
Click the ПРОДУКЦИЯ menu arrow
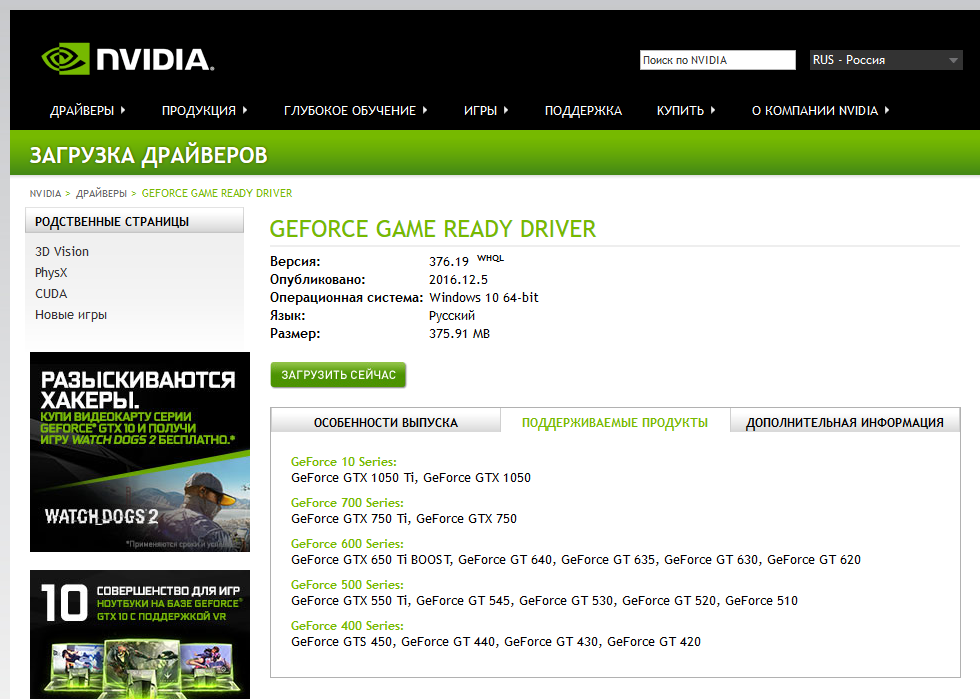pos(245,110)
